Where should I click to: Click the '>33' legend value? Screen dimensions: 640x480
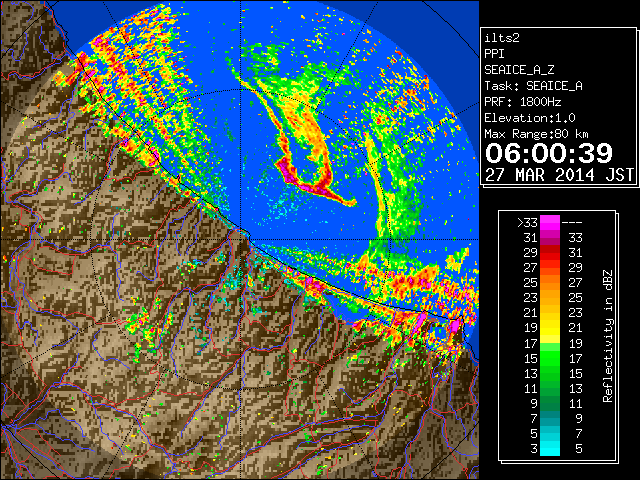pos(527,223)
